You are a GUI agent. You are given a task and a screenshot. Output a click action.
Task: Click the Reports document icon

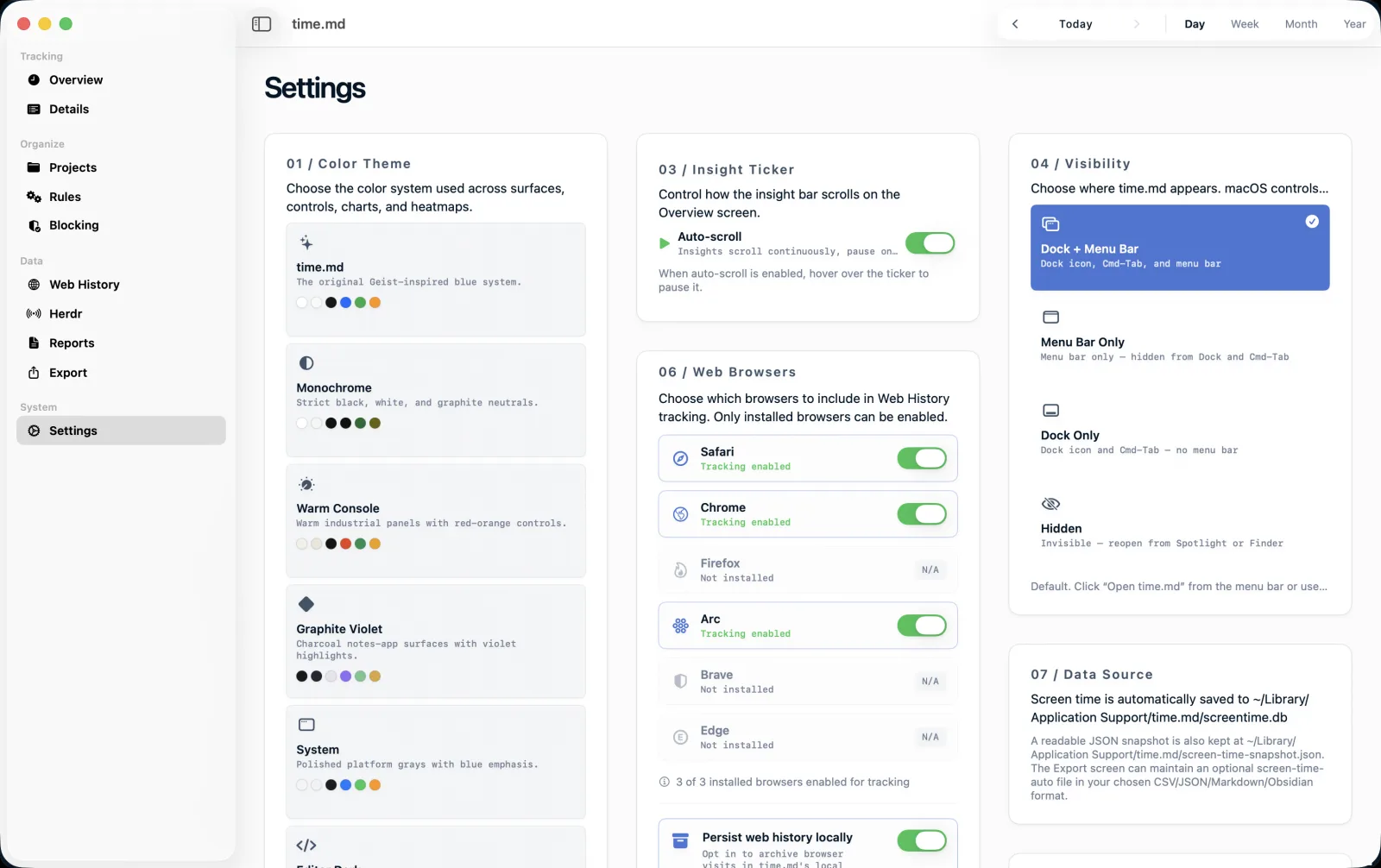point(34,343)
